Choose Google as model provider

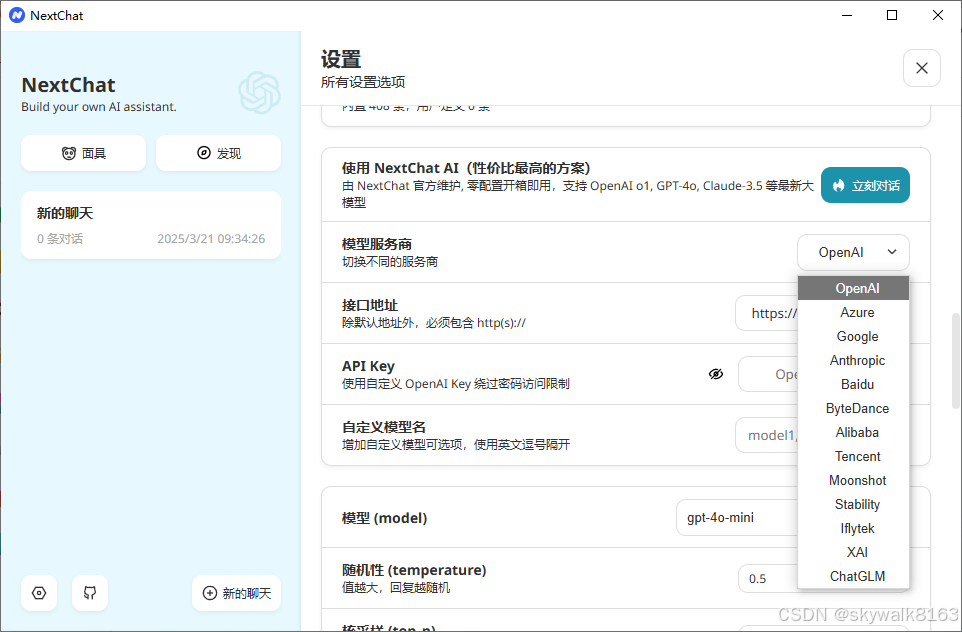pyautogui.click(x=853, y=336)
